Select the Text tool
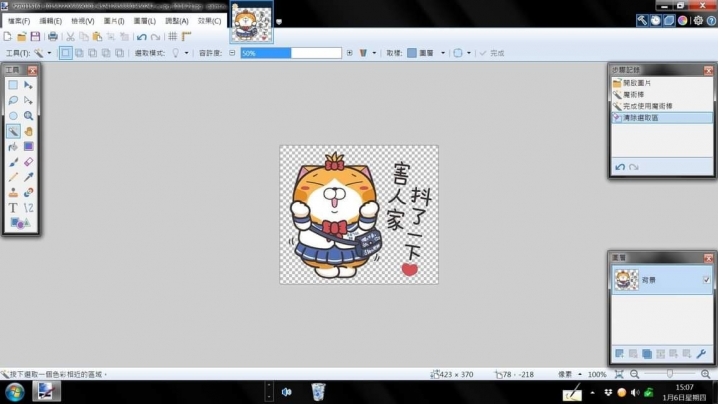This screenshot has height=404, width=720. click(13, 208)
